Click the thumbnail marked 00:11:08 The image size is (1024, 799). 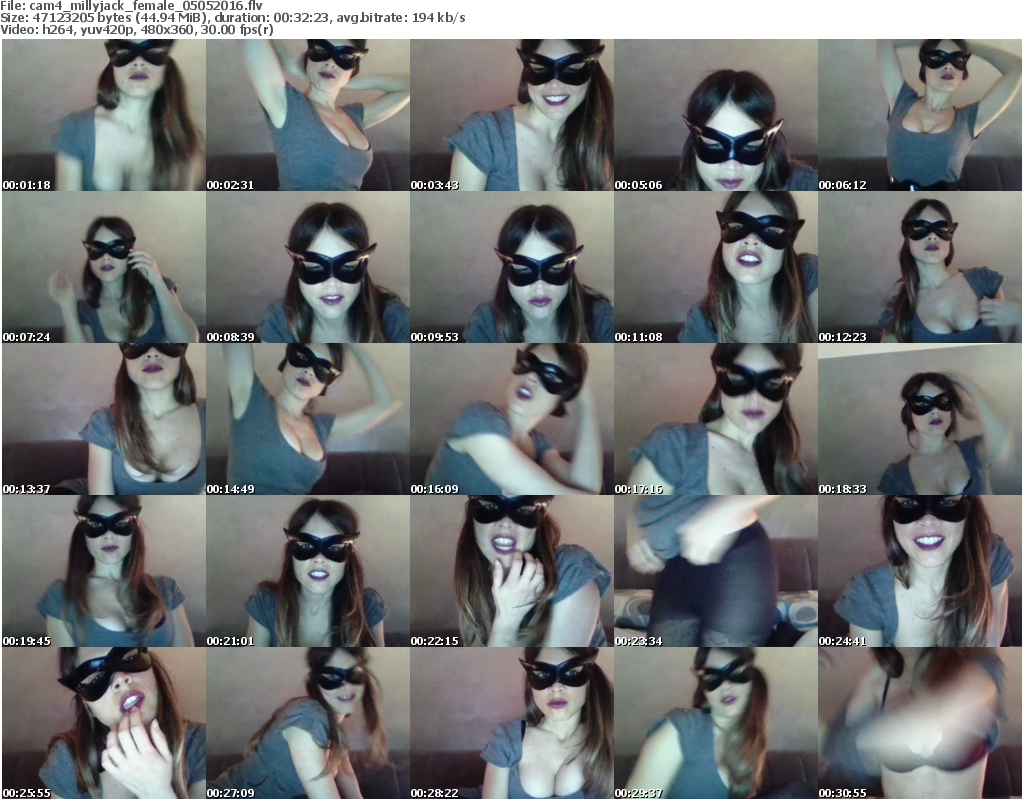[716, 267]
